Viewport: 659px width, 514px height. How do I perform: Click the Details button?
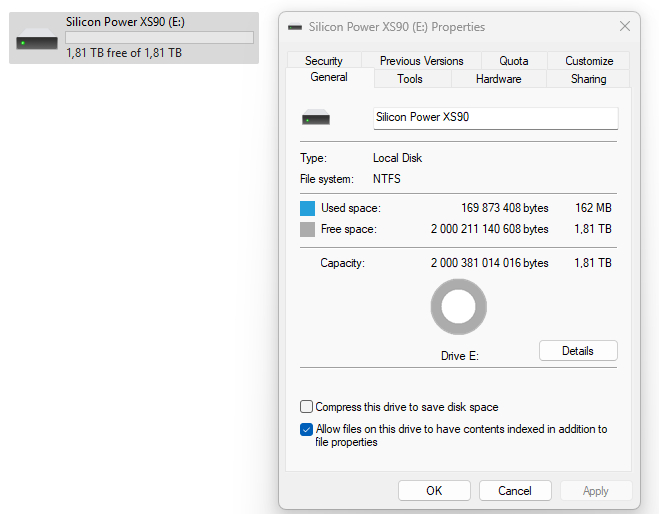pos(577,351)
